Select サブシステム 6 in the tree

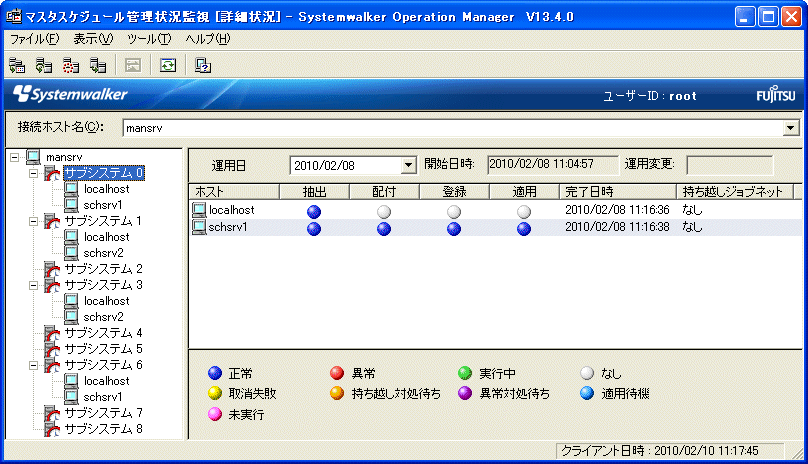(103, 365)
